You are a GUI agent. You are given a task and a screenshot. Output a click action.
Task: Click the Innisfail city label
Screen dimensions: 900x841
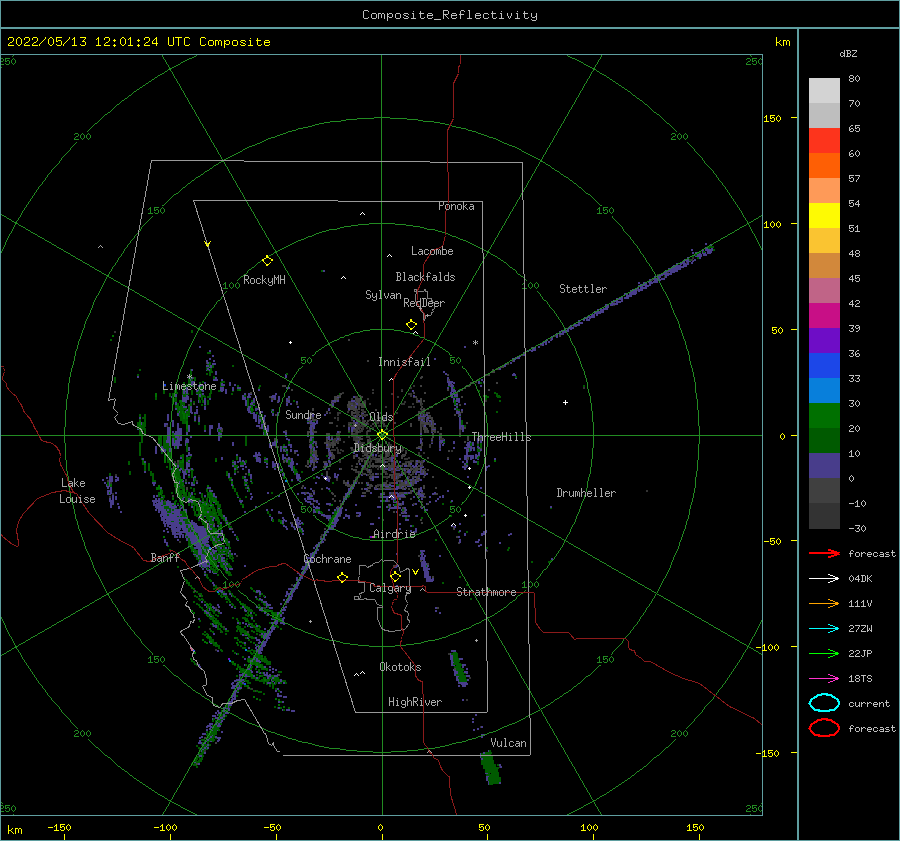[404, 362]
